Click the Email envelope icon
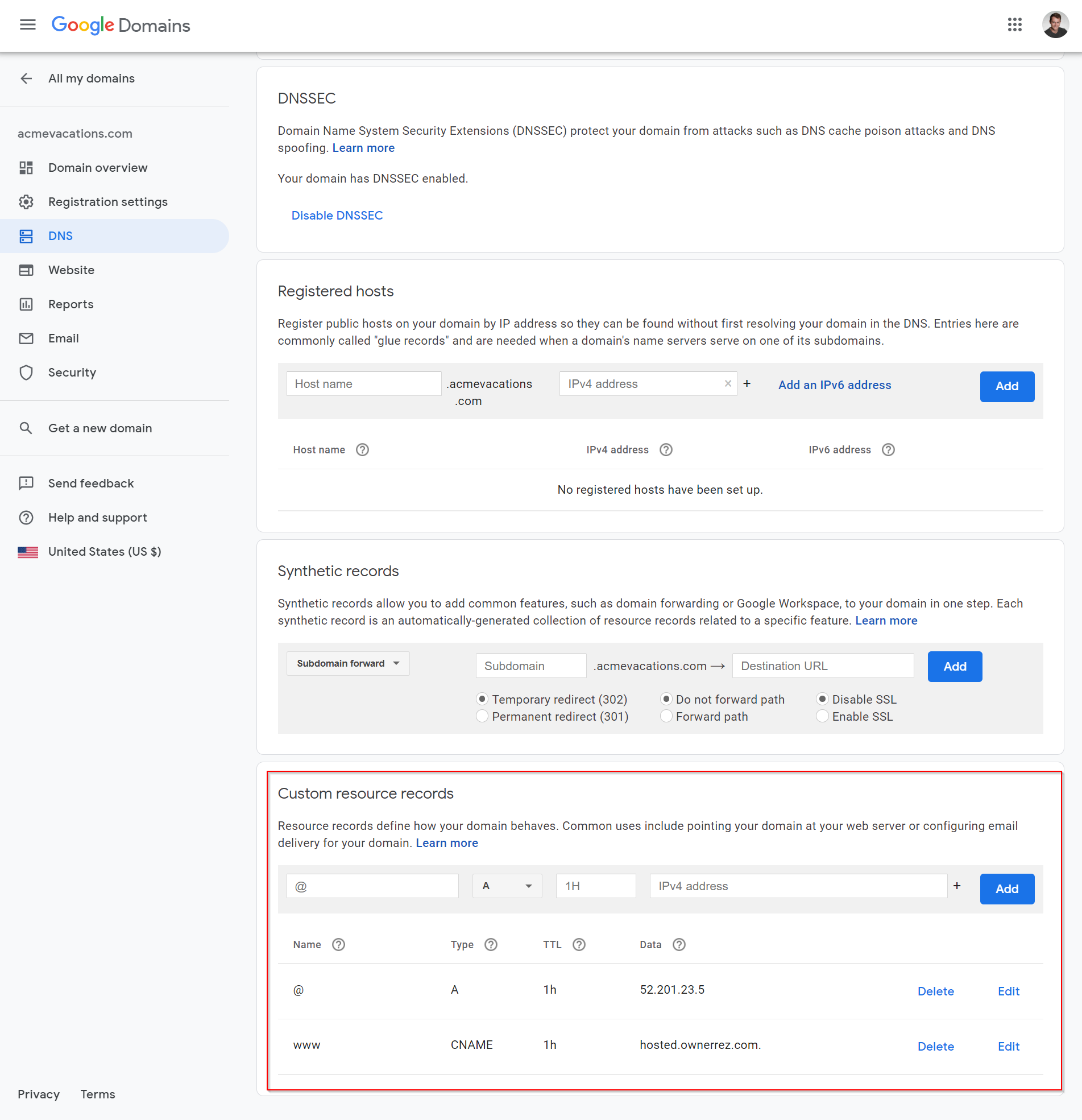Viewport: 1082px width, 1120px height. click(26, 338)
